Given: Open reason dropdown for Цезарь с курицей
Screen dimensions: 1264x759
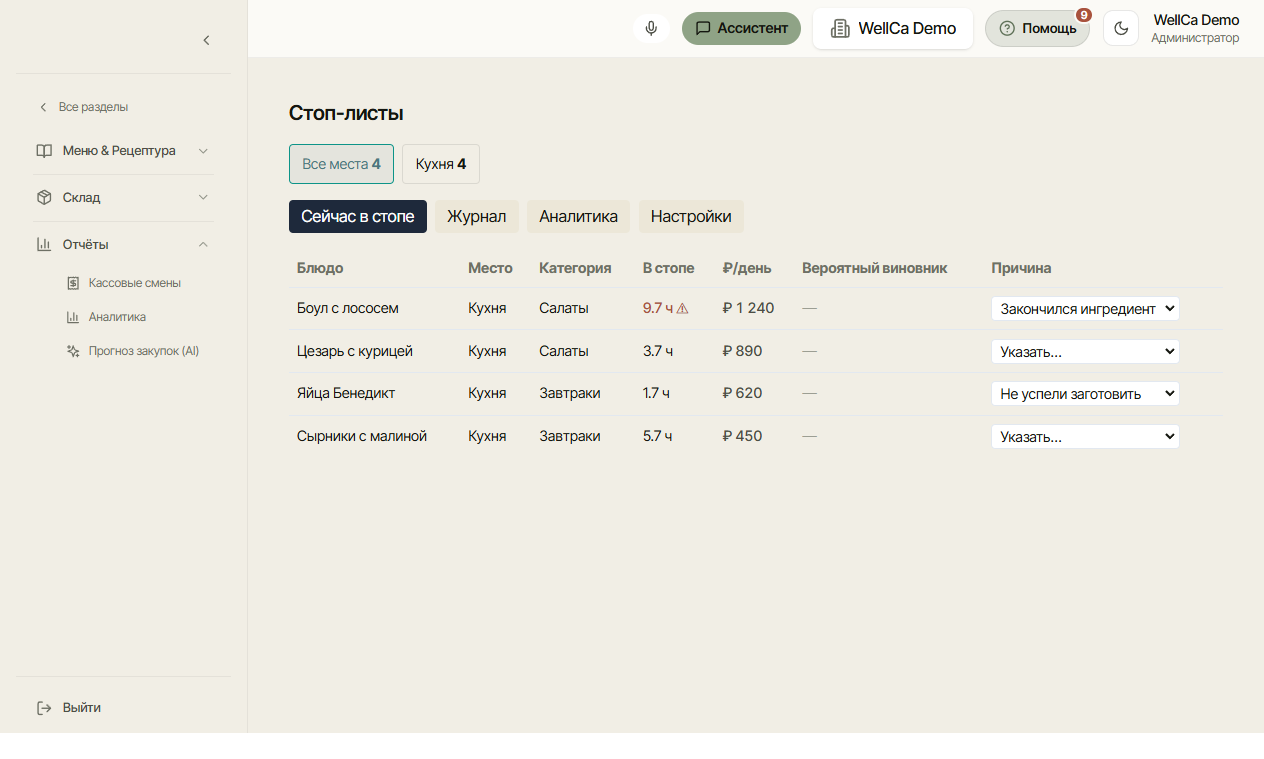Looking at the screenshot, I should point(1085,352).
